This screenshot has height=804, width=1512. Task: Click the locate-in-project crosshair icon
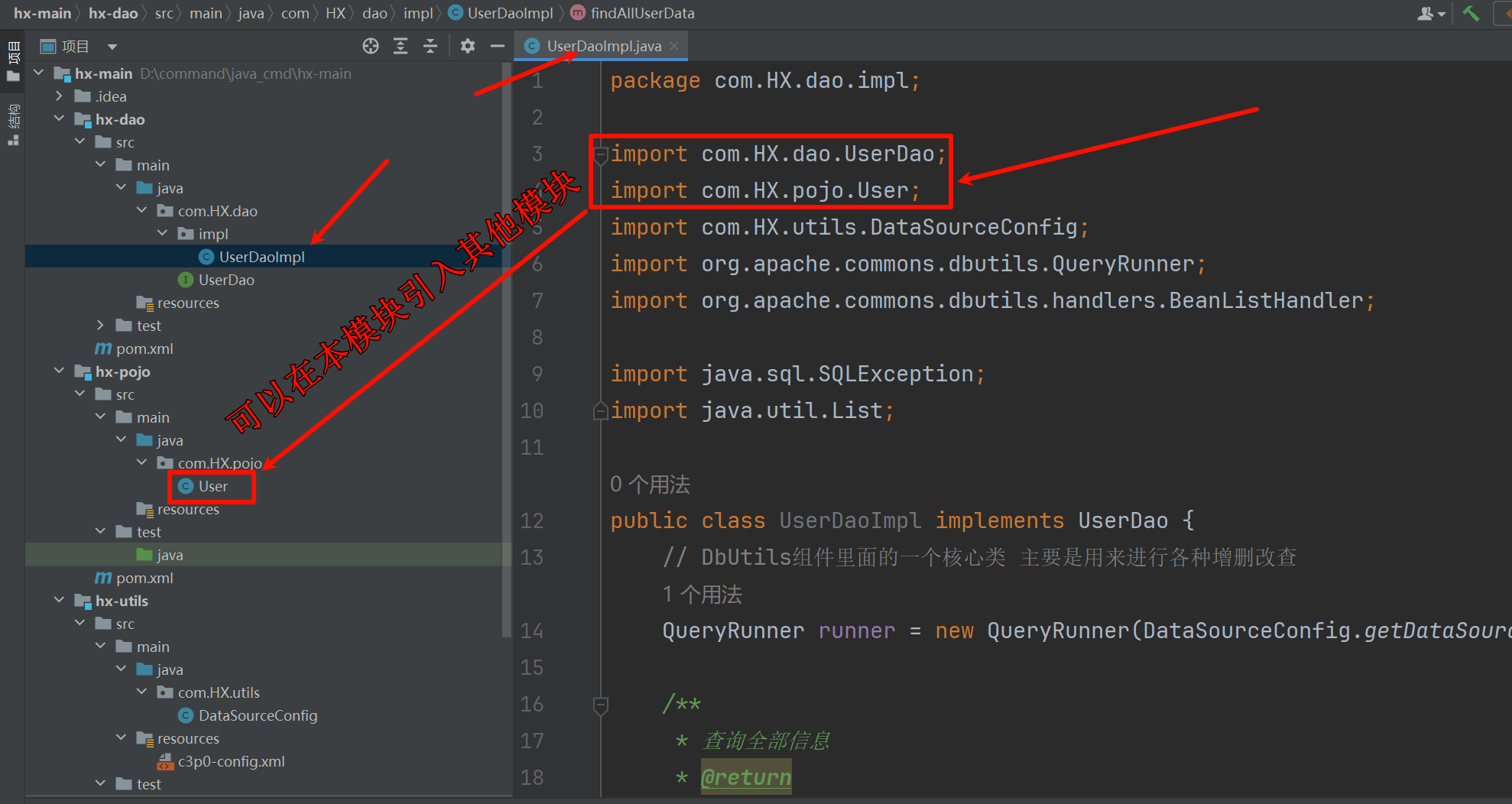[x=371, y=47]
